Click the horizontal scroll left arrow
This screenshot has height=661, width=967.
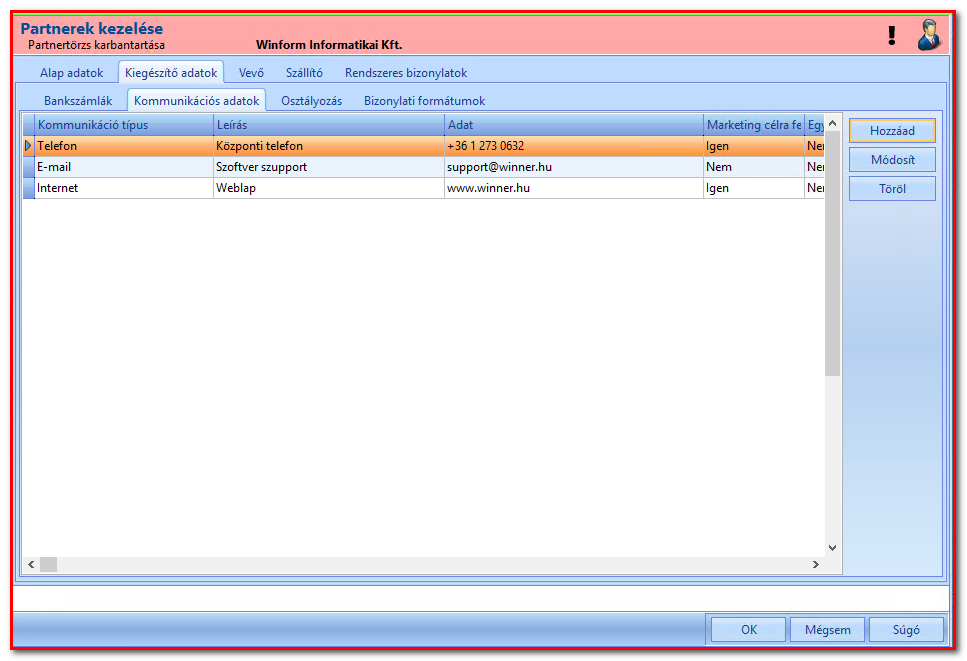[31, 564]
